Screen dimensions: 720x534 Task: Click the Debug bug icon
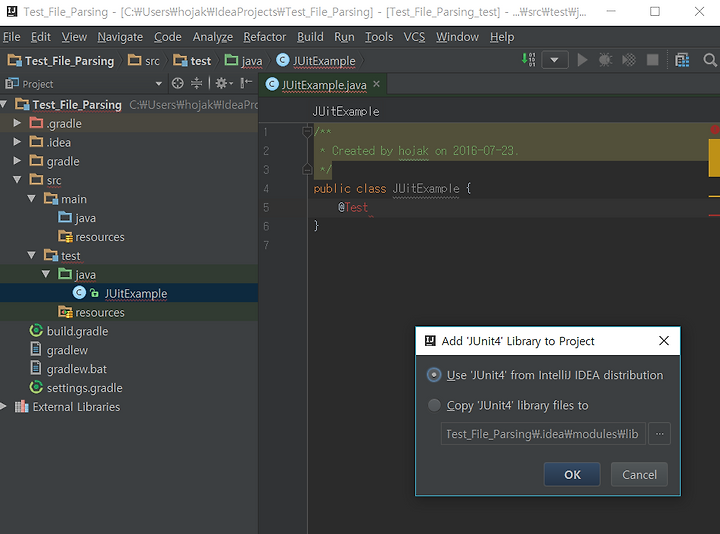tap(605, 60)
